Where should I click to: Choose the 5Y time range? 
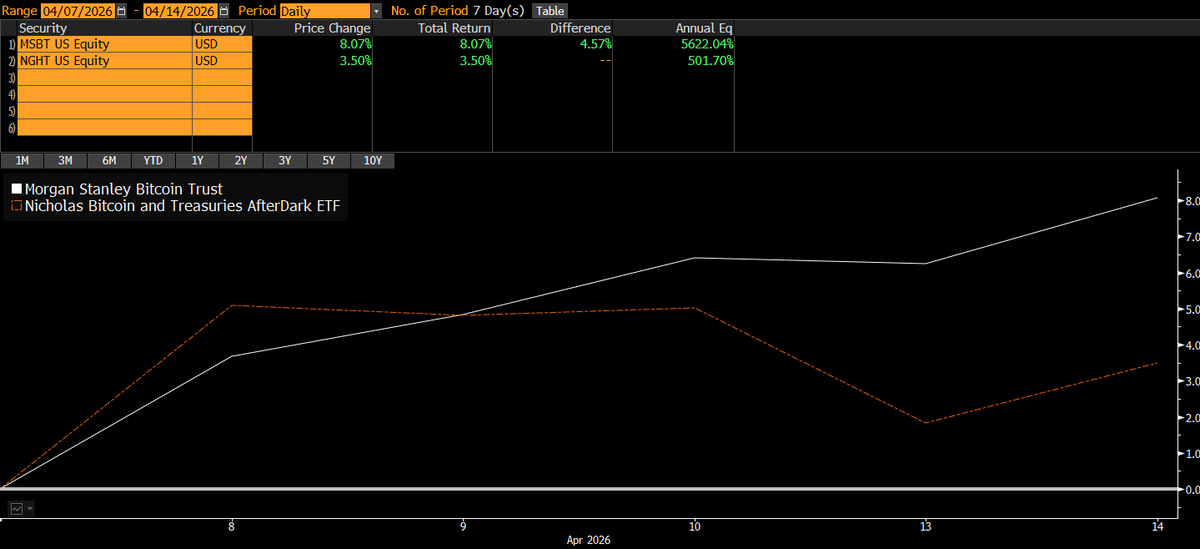click(x=329, y=160)
